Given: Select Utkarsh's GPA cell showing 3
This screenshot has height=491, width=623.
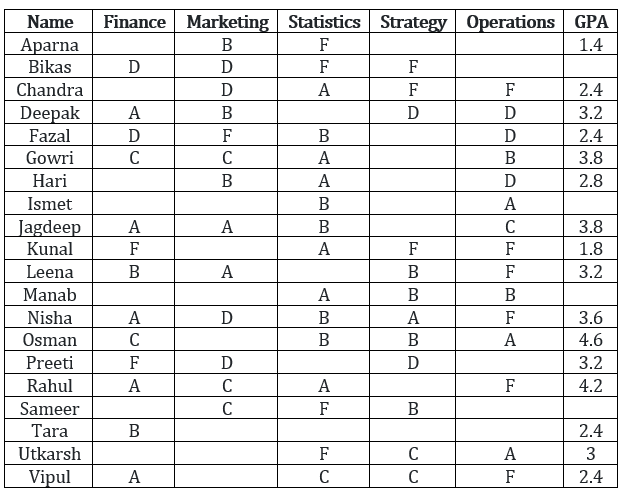Looking at the screenshot, I should click(591, 453).
